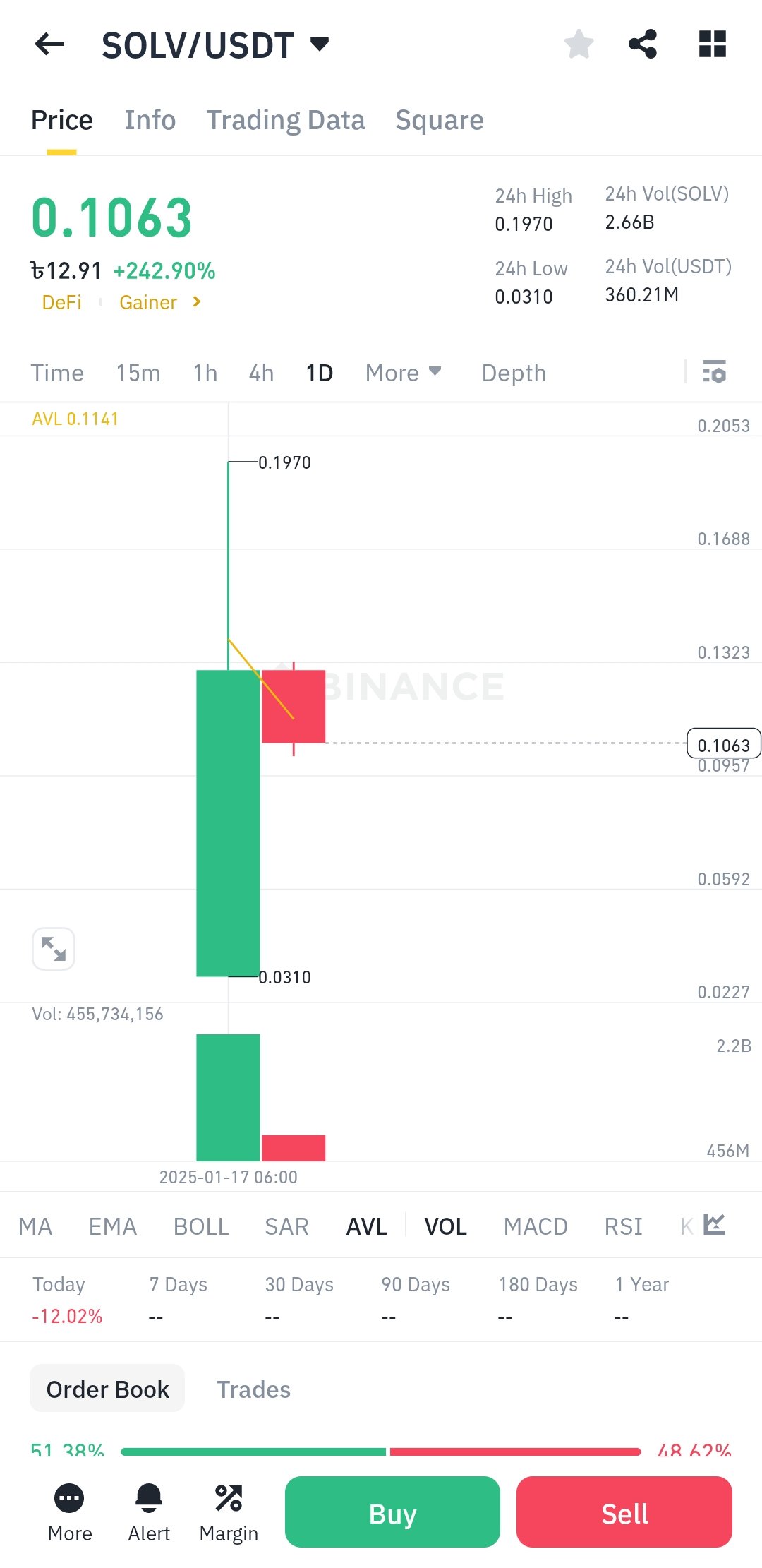Toggle the VOL indicator
This screenshot has height=1568, width=762.
click(445, 1226)
